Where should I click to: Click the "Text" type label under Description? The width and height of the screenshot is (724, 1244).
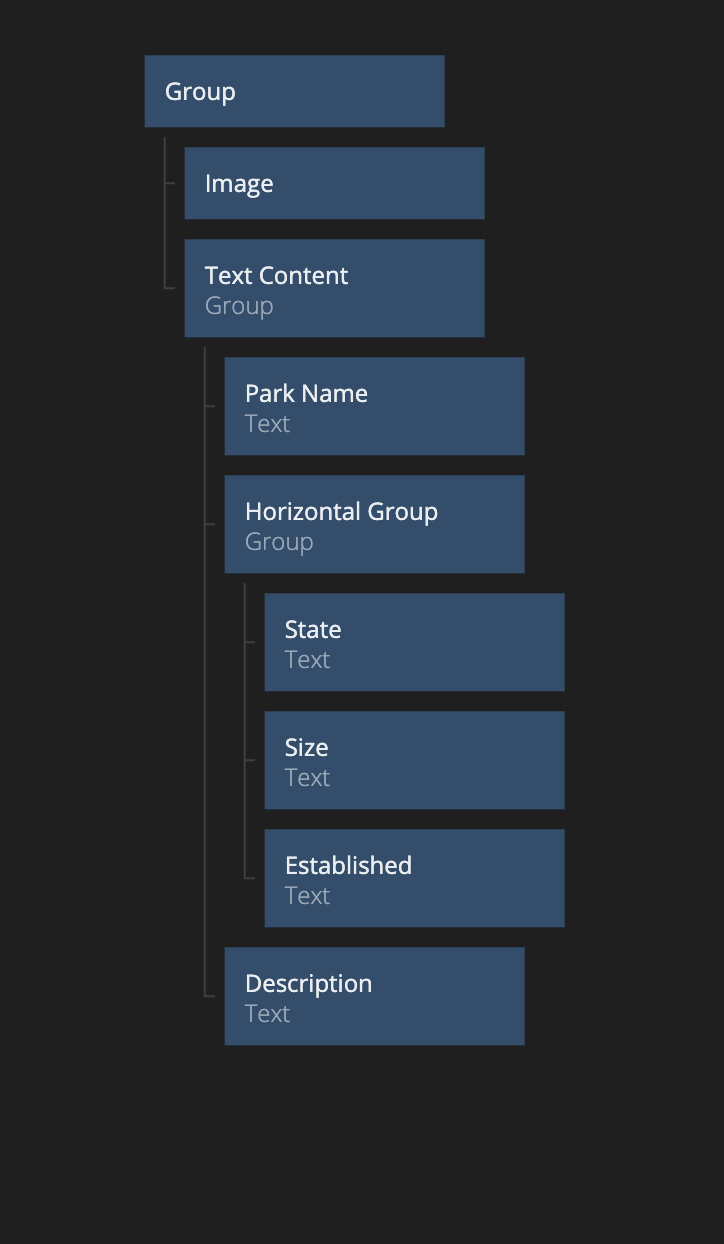[267, 1014]
